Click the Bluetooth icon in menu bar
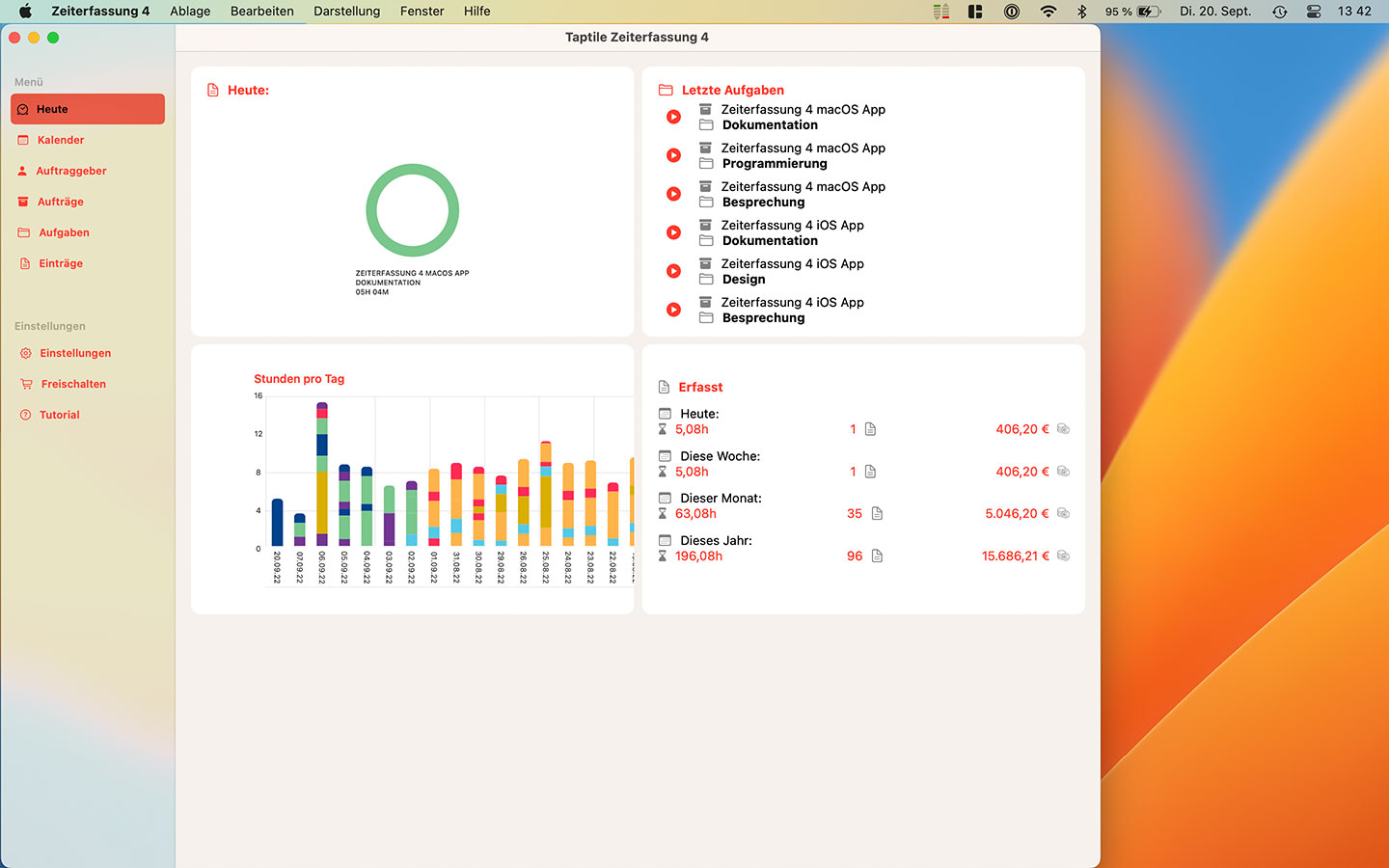The image size is (1389, 868). (x=1082, y=12)
